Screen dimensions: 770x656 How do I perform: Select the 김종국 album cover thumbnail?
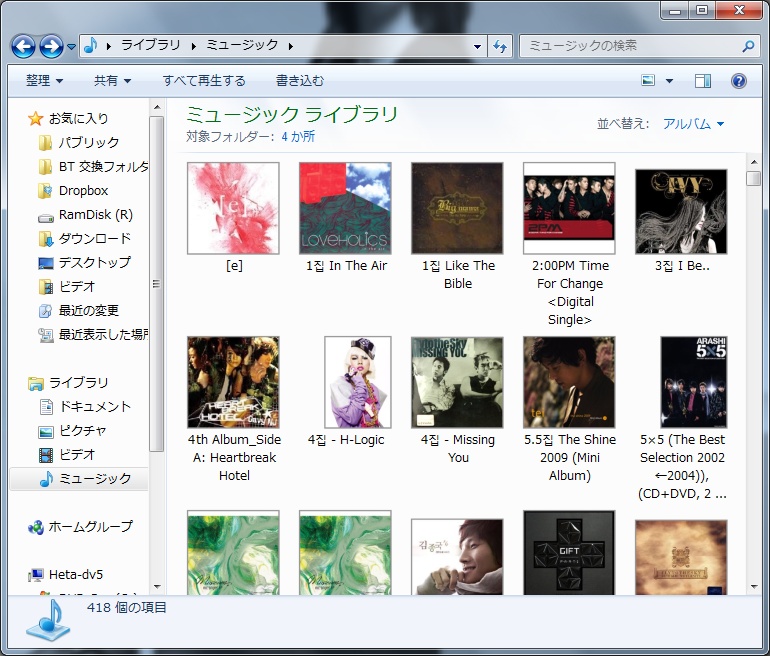click(457, 557)
